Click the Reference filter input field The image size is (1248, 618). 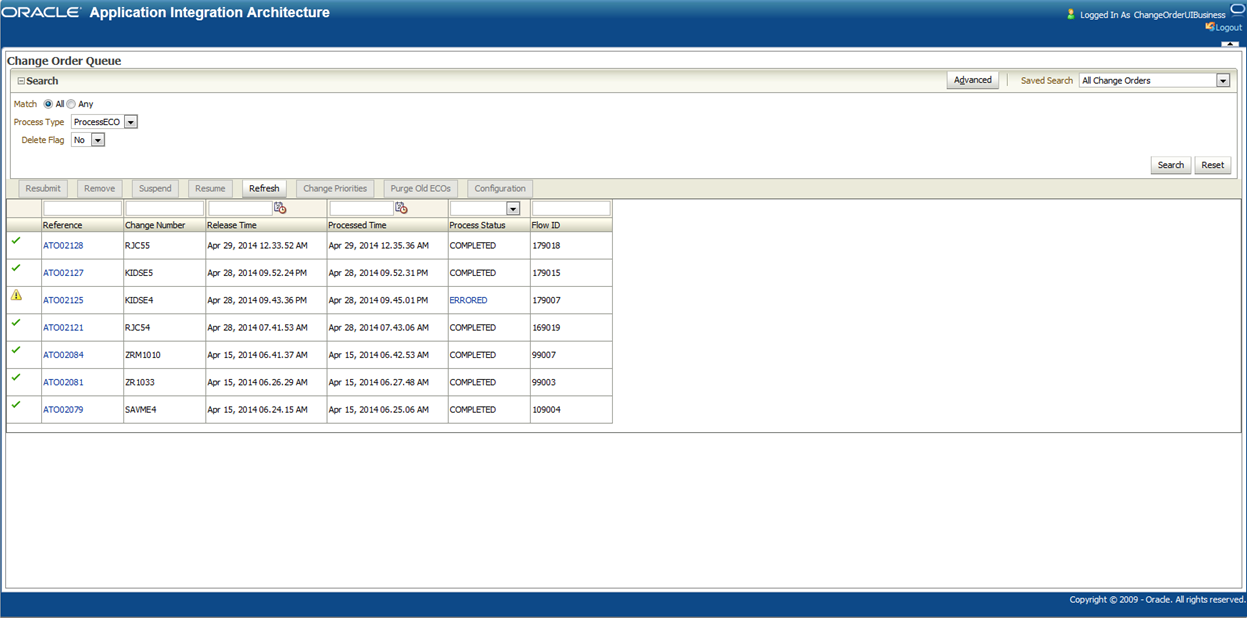[82, 208]
